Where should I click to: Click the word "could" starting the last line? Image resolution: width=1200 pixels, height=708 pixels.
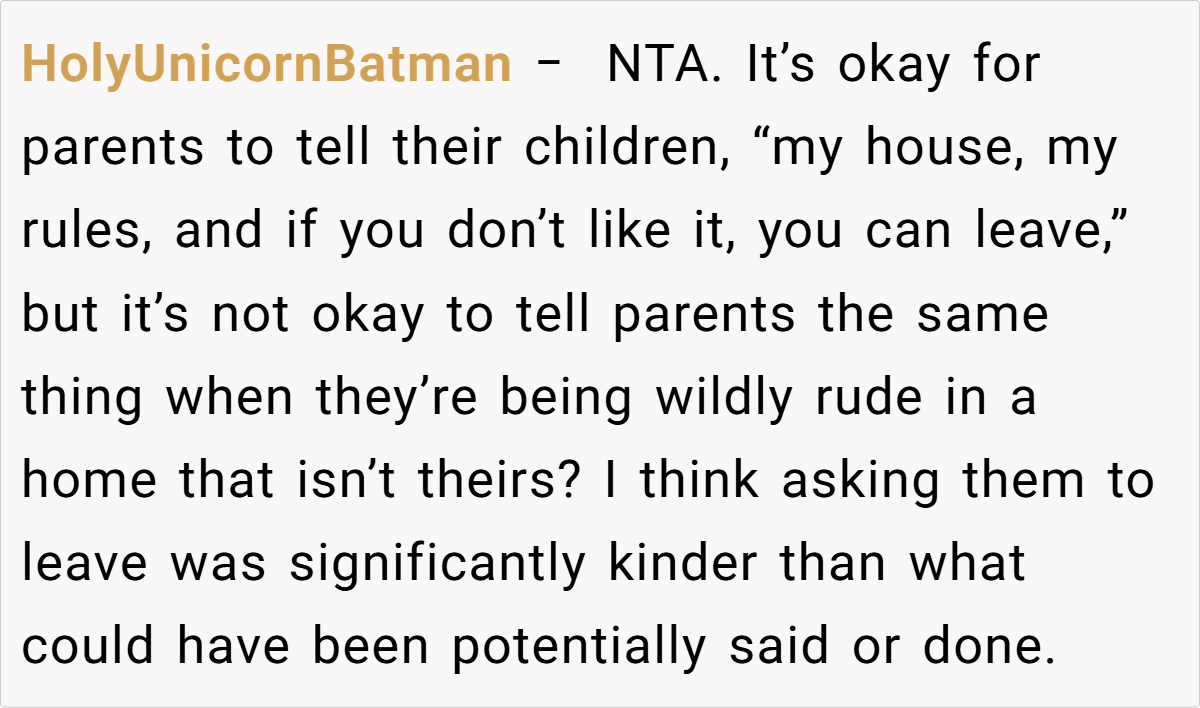click(88, 647)
